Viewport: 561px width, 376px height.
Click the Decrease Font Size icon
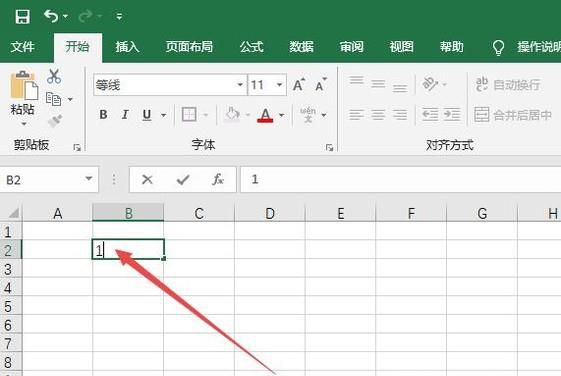[321, 84]
